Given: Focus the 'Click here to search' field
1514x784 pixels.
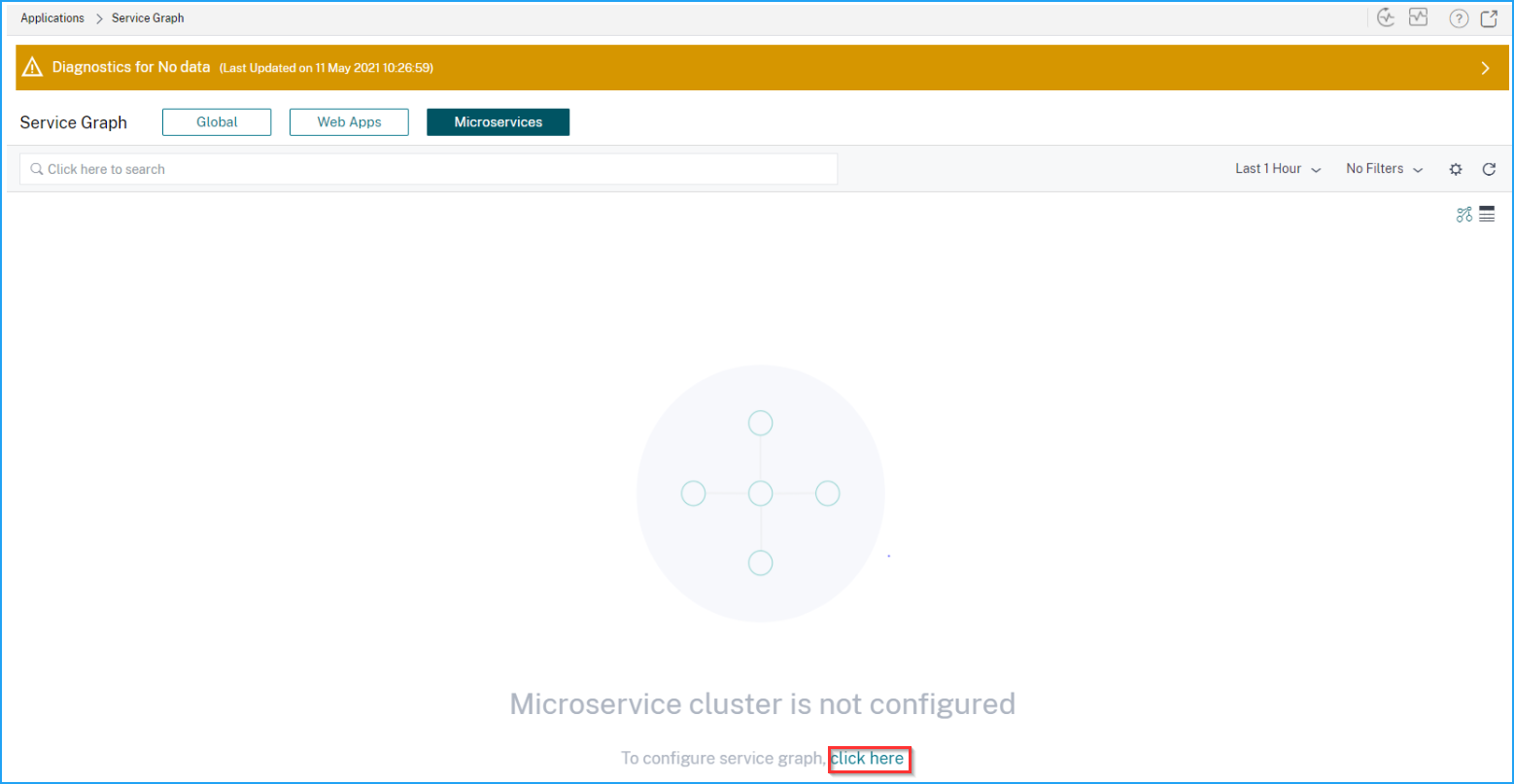Looking at the screenshot, I should (429, 169).
